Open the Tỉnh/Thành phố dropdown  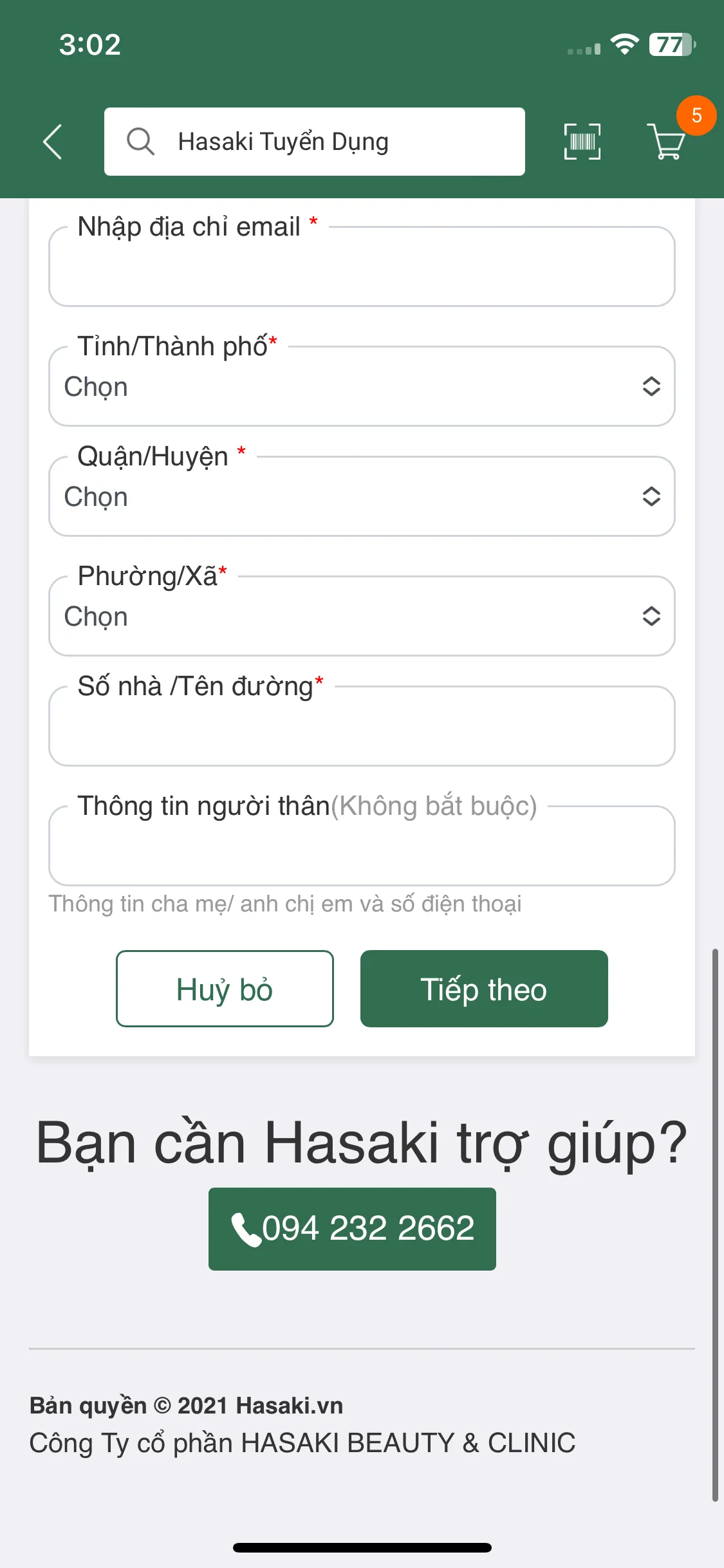tap(362, 386)
